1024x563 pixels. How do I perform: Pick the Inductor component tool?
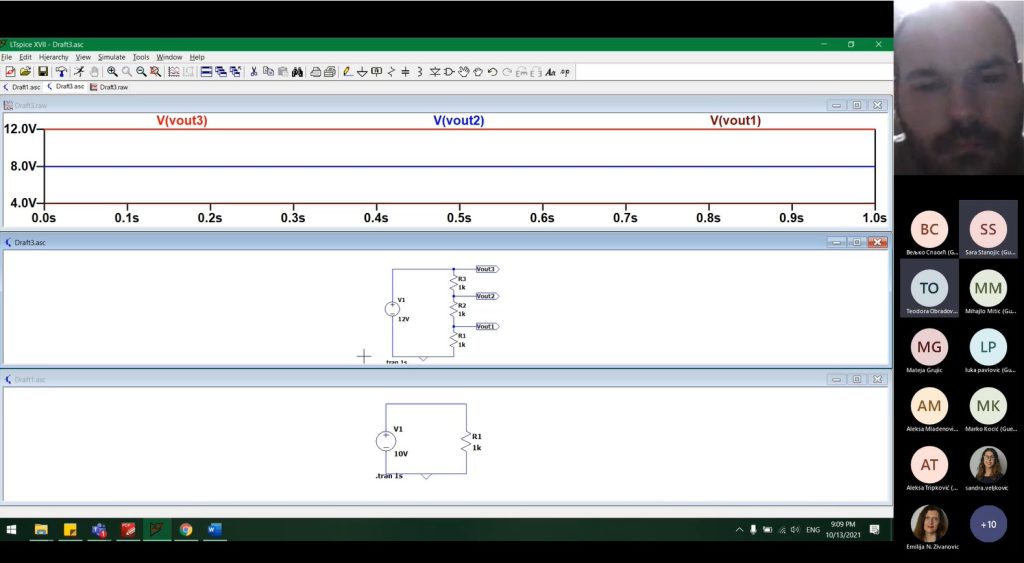pyautogui.click(x=420, y=72)
